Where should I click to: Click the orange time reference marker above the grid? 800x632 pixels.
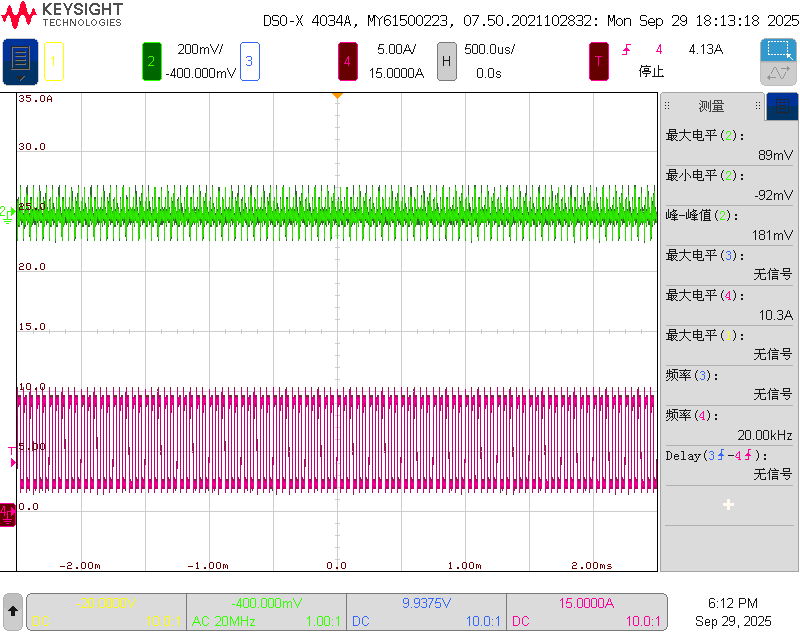(337, 95)
